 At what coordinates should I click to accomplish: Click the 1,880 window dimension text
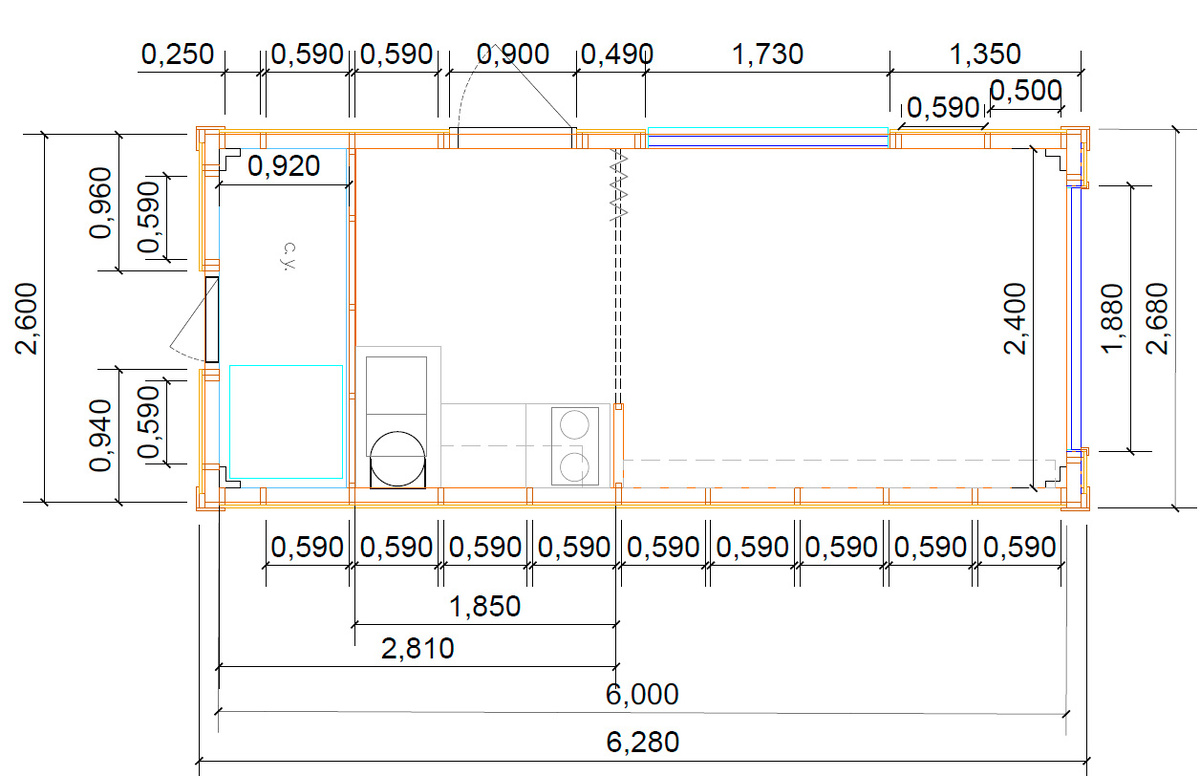point(1112,318)
